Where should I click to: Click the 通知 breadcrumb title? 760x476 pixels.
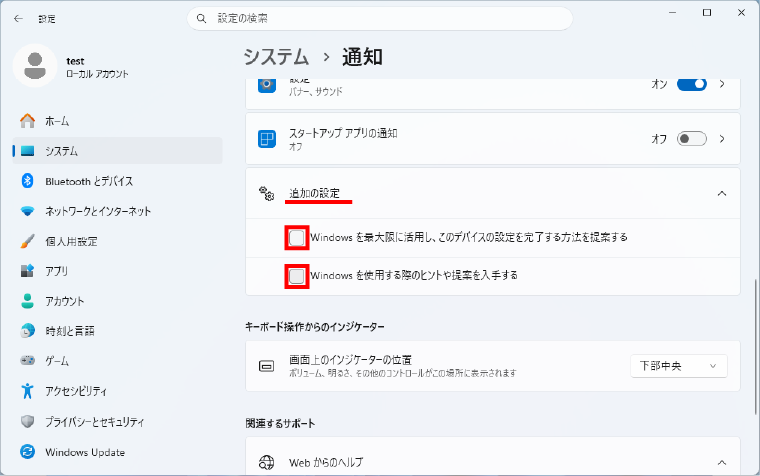click(x=363, y=57)
